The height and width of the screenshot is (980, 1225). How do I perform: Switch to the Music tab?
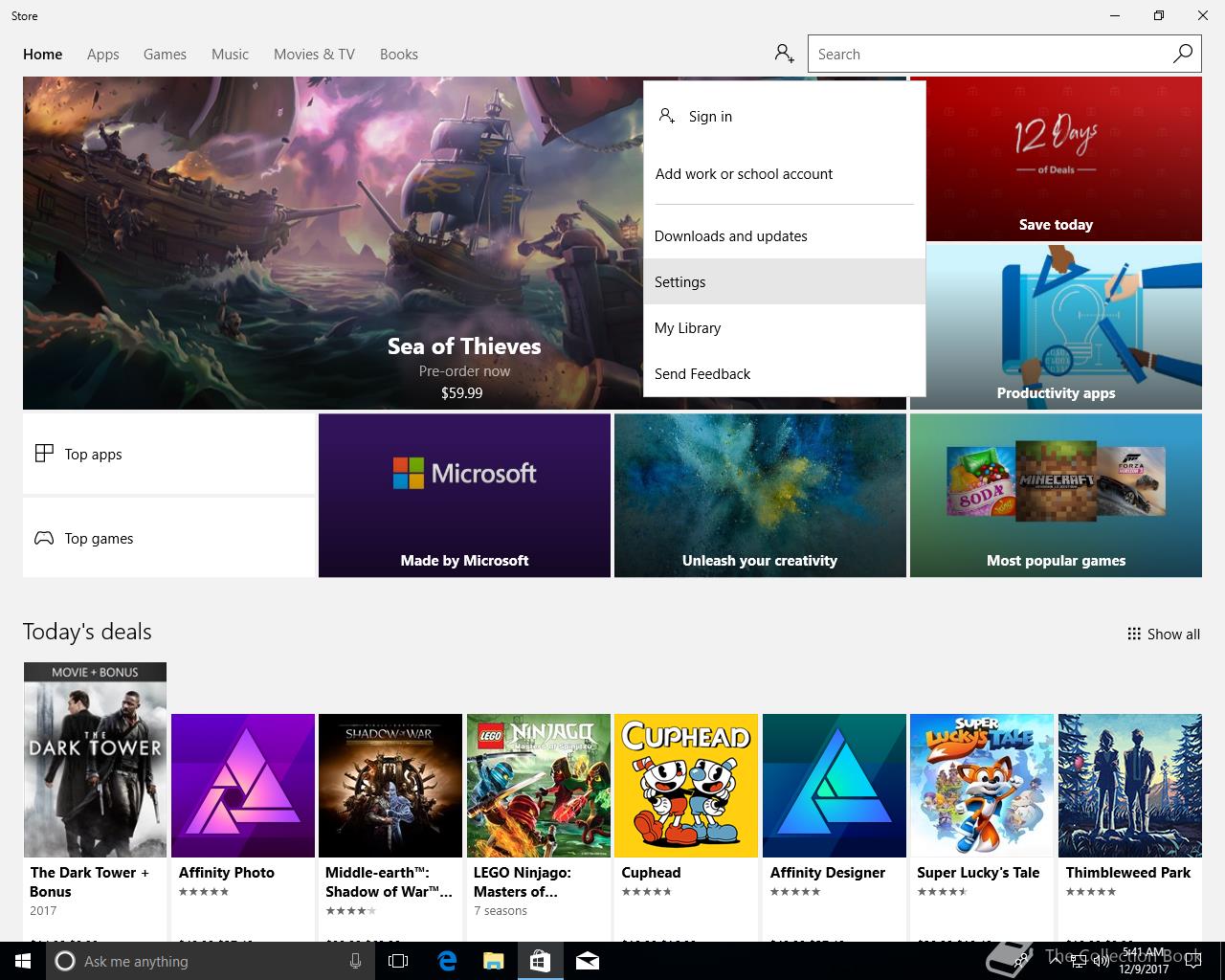(x=230, y=54)
